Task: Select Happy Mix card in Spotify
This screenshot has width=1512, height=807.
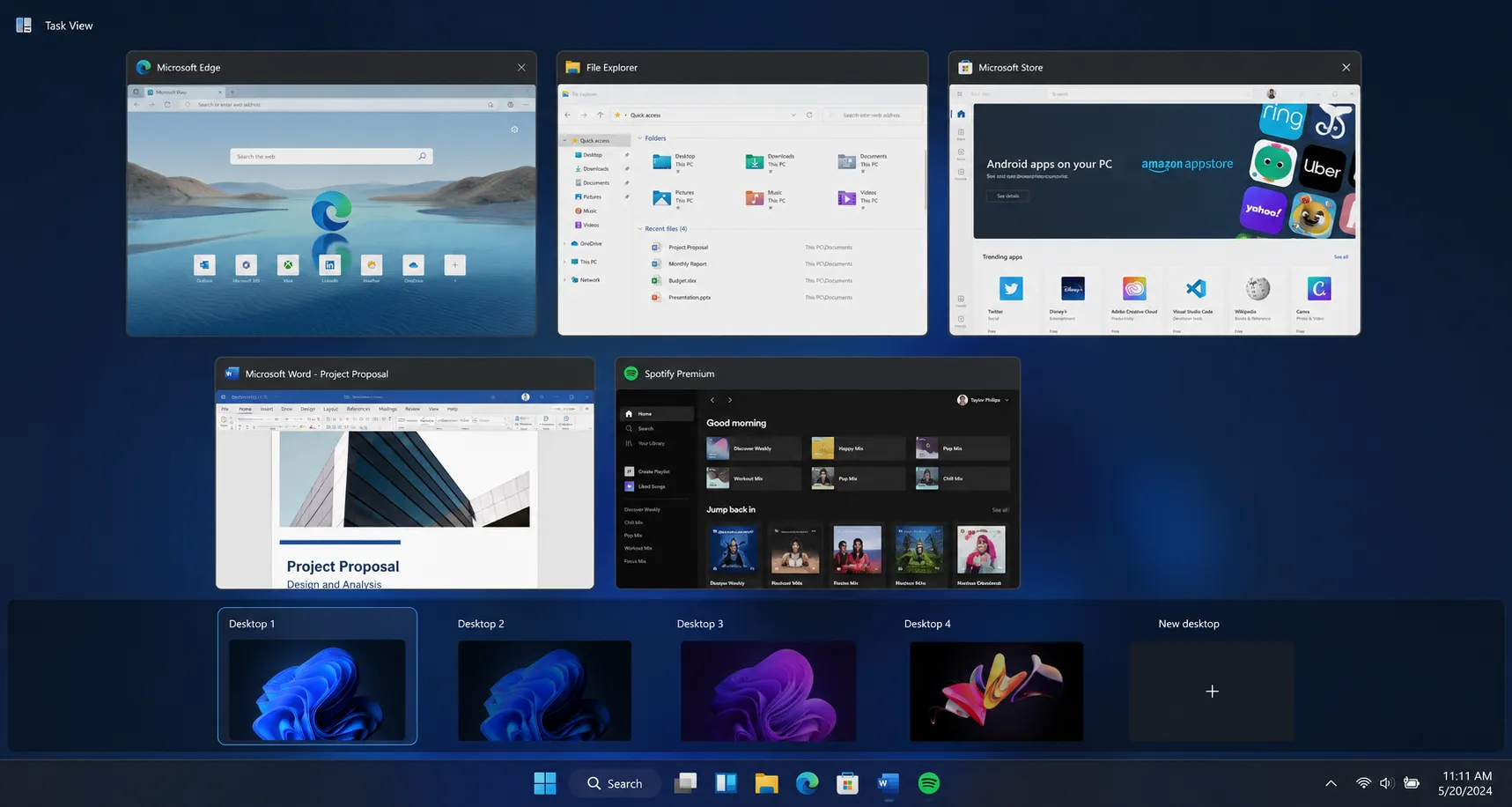Action: (858, 448)
